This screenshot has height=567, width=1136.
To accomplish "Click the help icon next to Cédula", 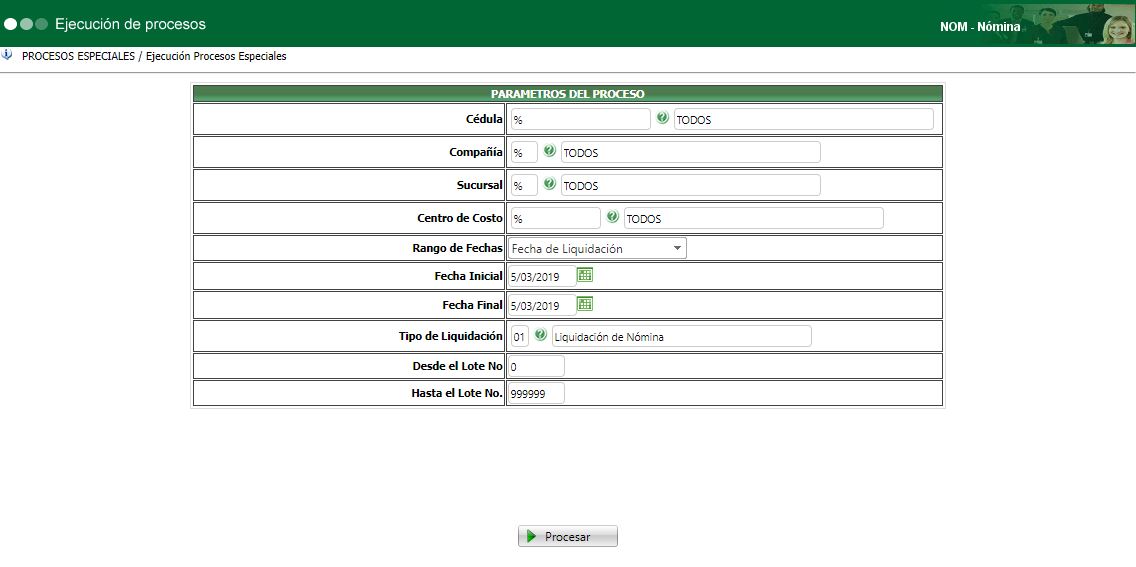I will pyautogui.click(x=662, y=118).
